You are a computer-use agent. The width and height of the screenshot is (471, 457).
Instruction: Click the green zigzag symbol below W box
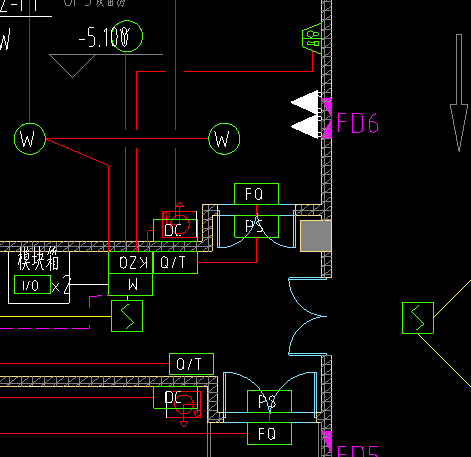[x=127, y=316]
